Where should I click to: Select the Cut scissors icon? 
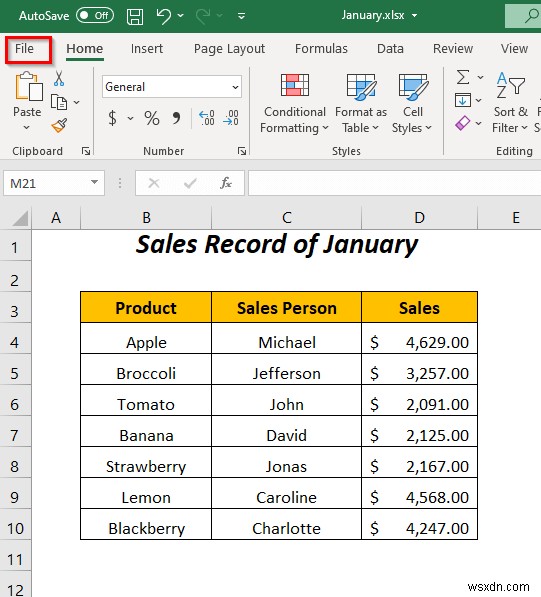[x=59, y=78]
